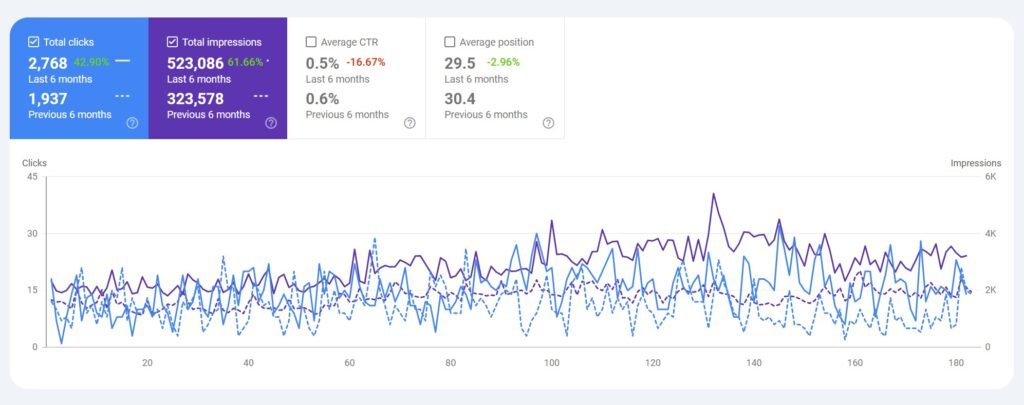
Task: Click the 15 clicks axis tick
Action: coord(32,290)
